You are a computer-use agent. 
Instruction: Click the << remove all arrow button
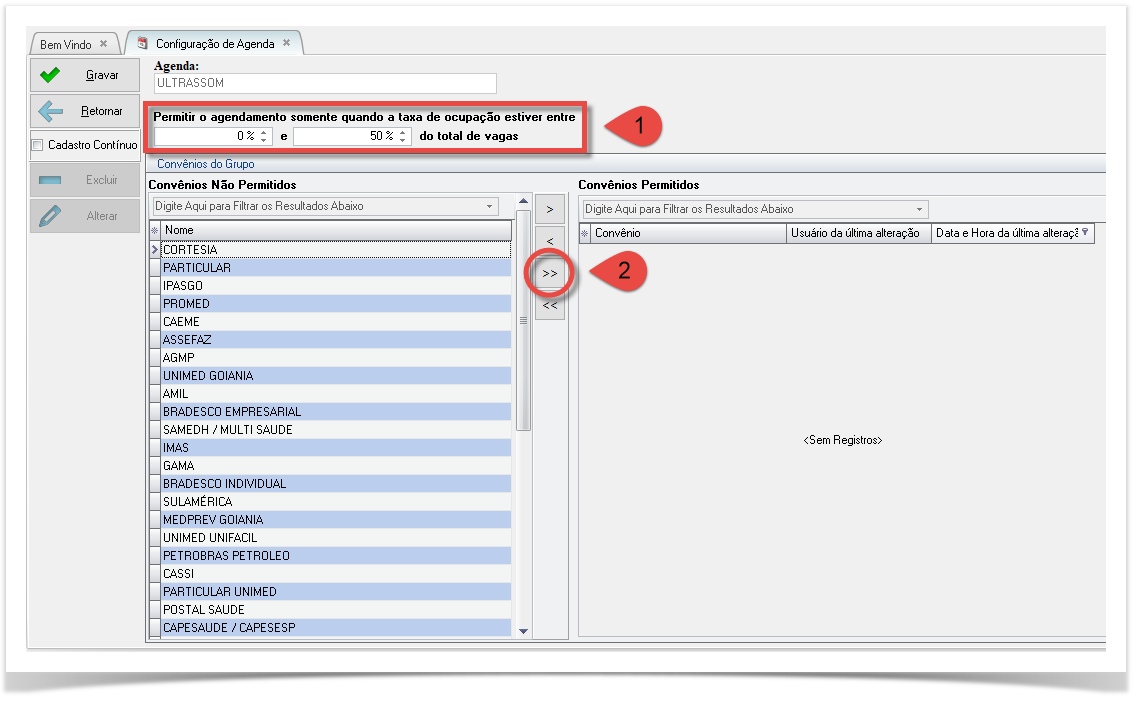point(550,306)
